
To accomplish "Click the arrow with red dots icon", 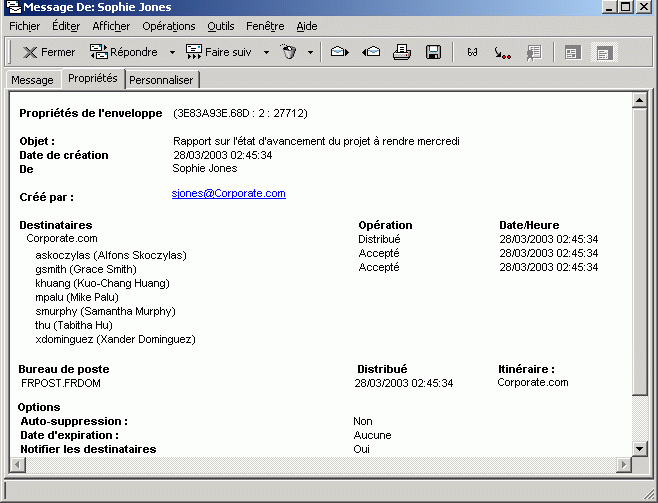I will click(x=502, y=53).
